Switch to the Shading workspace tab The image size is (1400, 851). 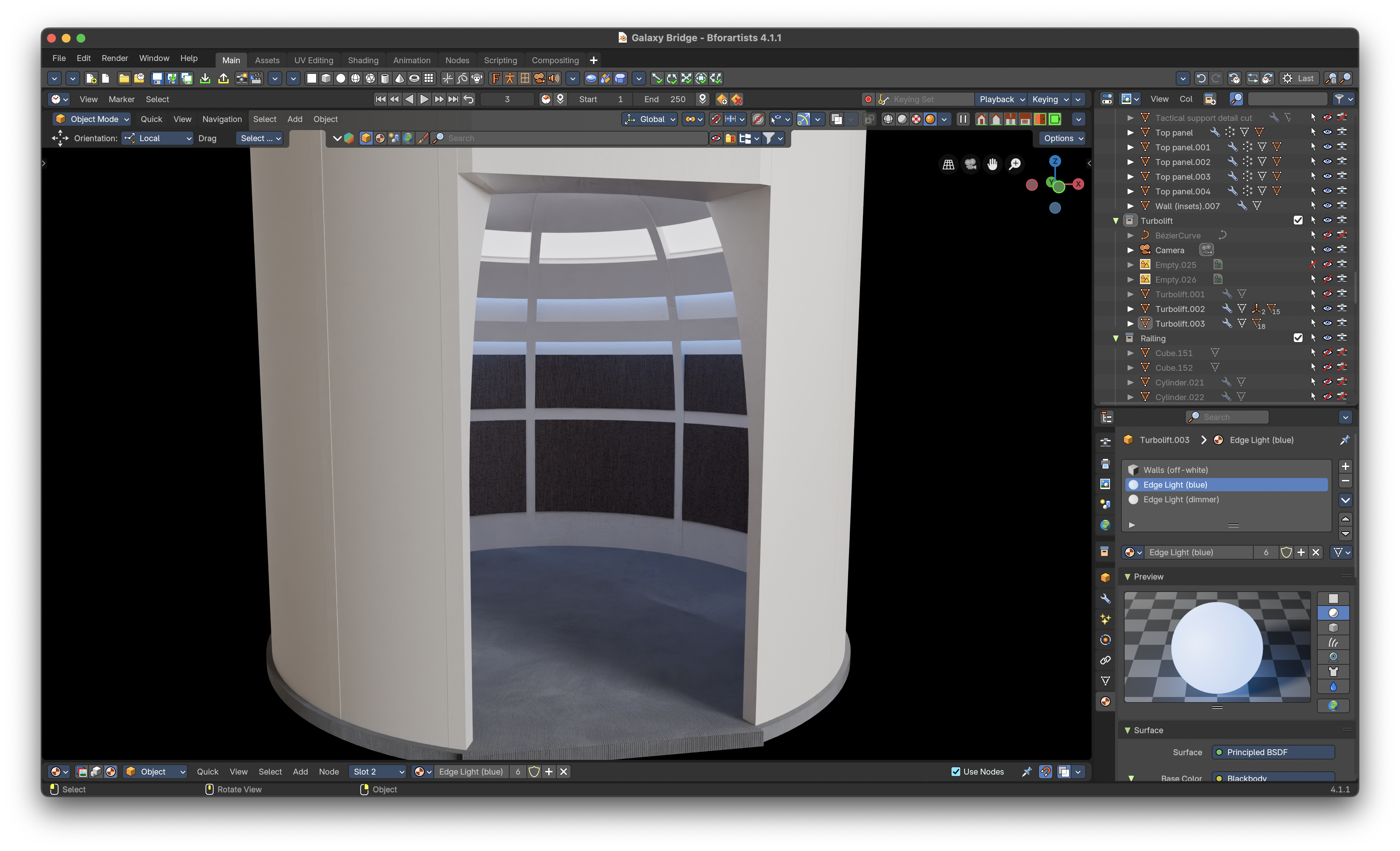pyautogui.click(x=362, y=60)
